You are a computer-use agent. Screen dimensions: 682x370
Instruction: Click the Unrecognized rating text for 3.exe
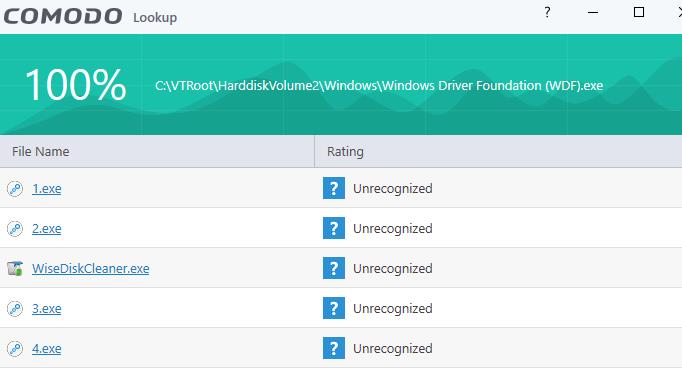393,309
